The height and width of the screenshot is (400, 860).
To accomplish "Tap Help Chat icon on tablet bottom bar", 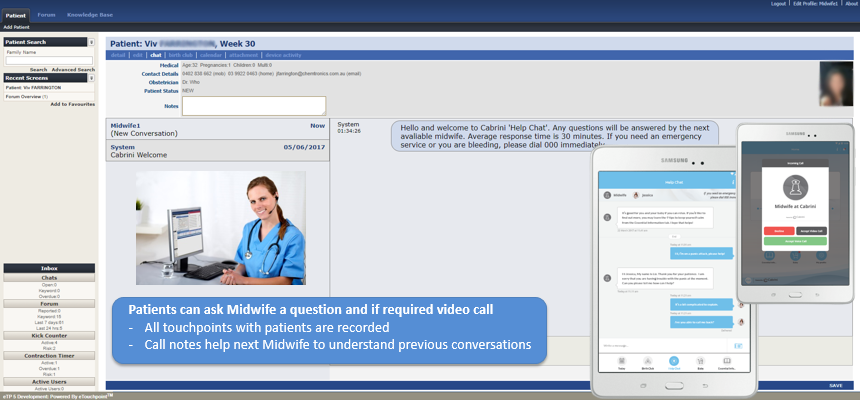I will click(674, 363).
